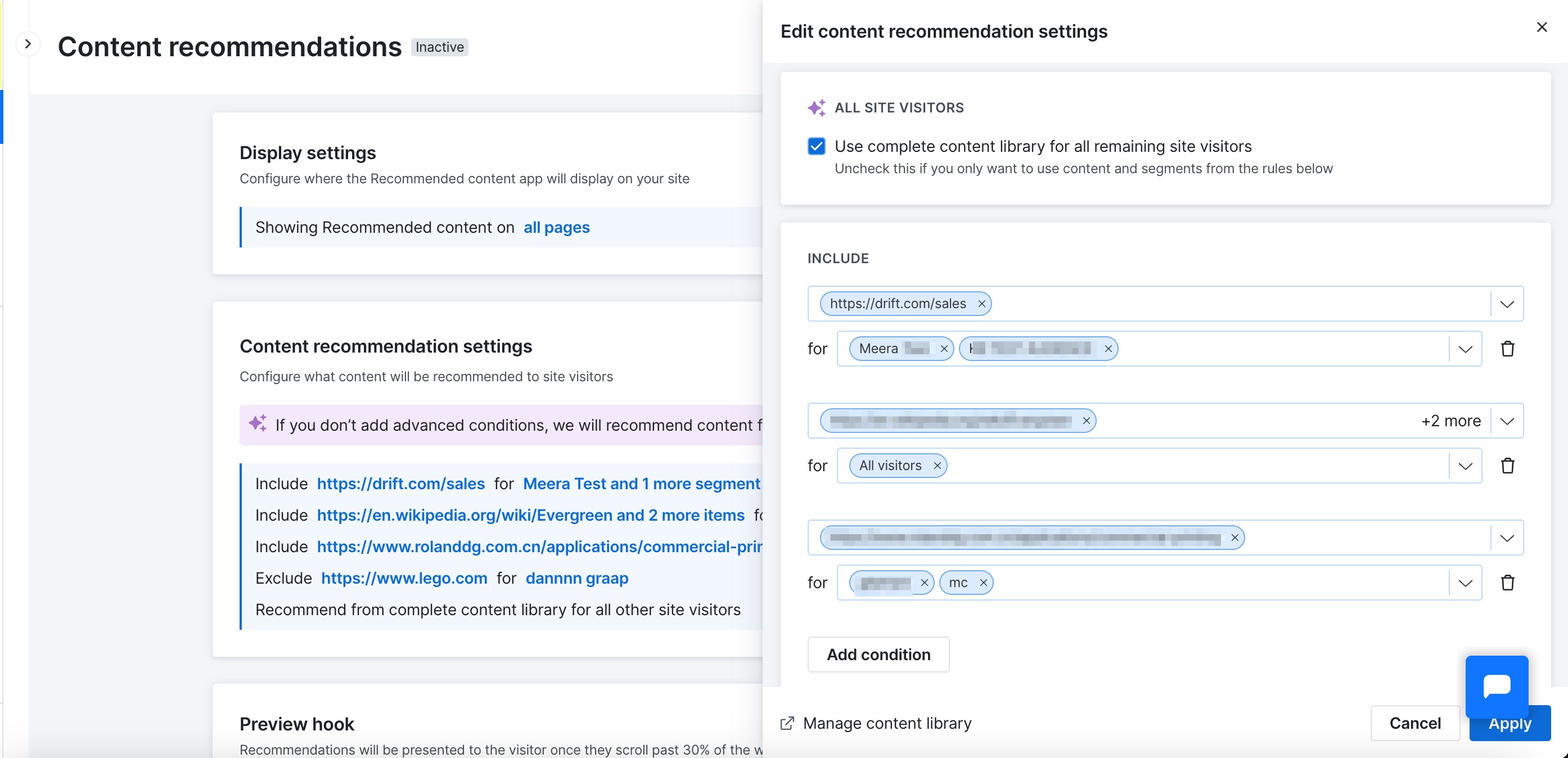
Task: Remove the mc segment chip
Action: coord(983,583)
